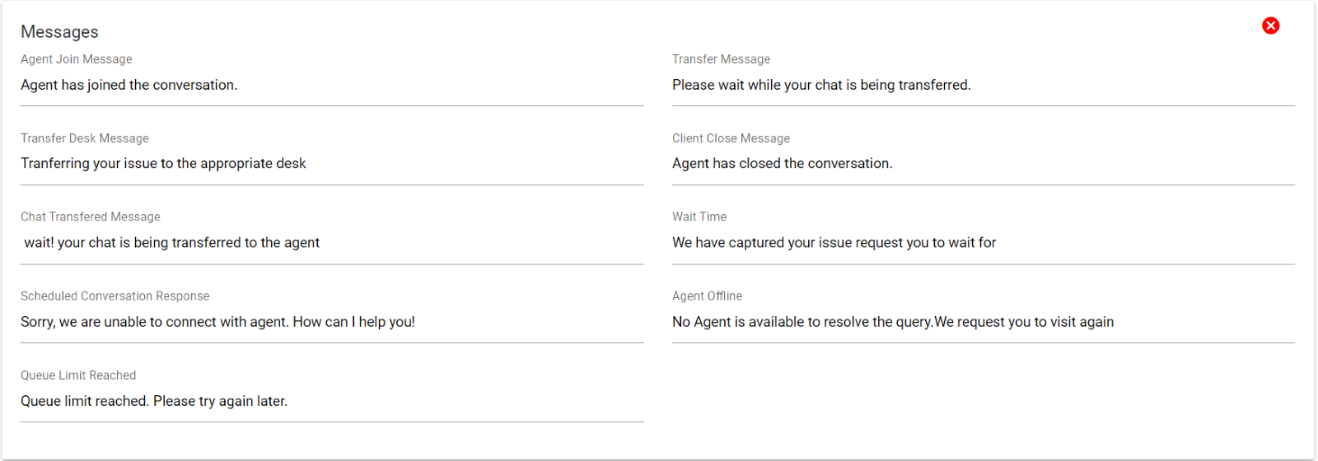Screen dimensions: 1318x461
Task: Close the Messages panel with red X
Action: pos(1270,26)
